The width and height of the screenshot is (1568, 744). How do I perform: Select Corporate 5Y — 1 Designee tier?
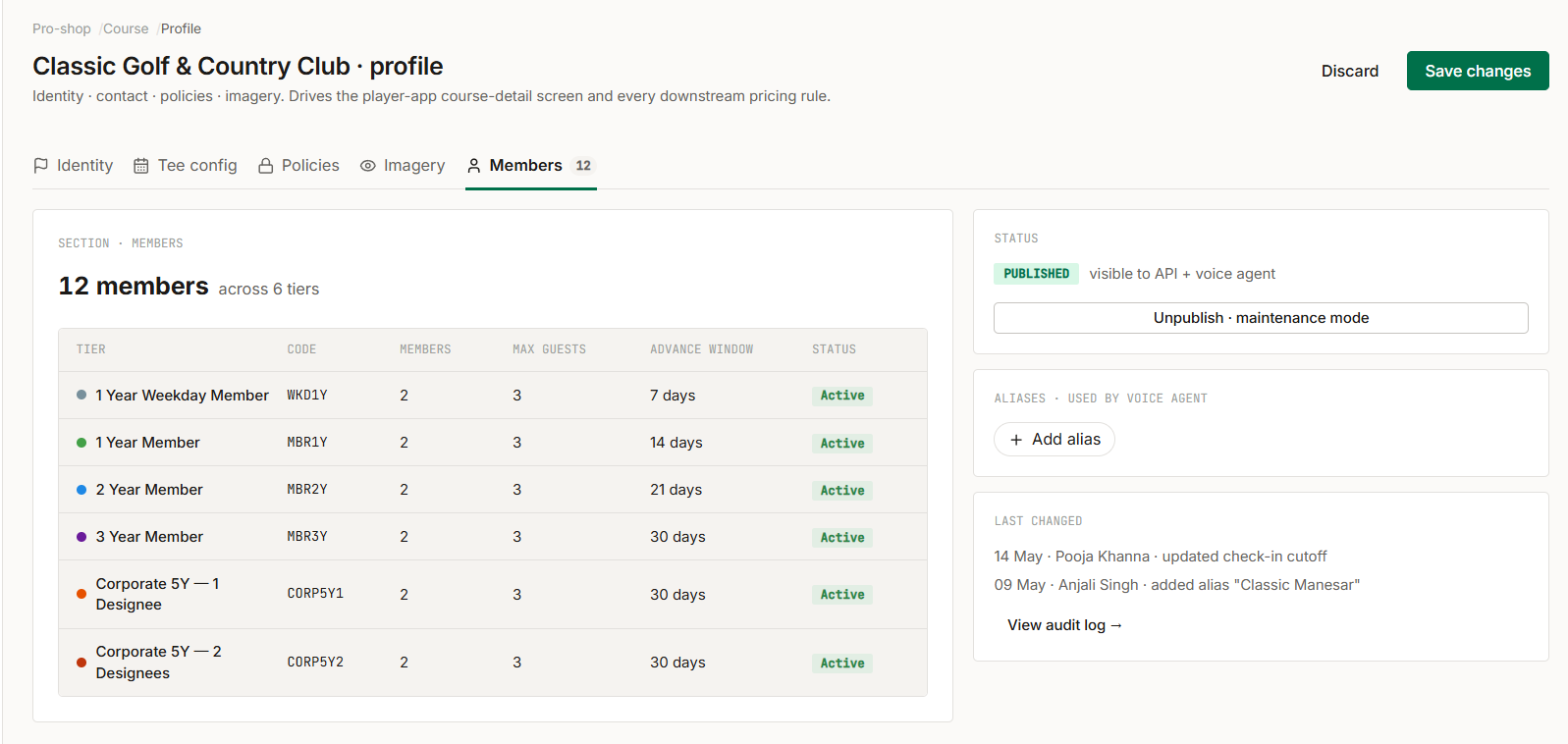pyautogui.click(x=158, y=594)
